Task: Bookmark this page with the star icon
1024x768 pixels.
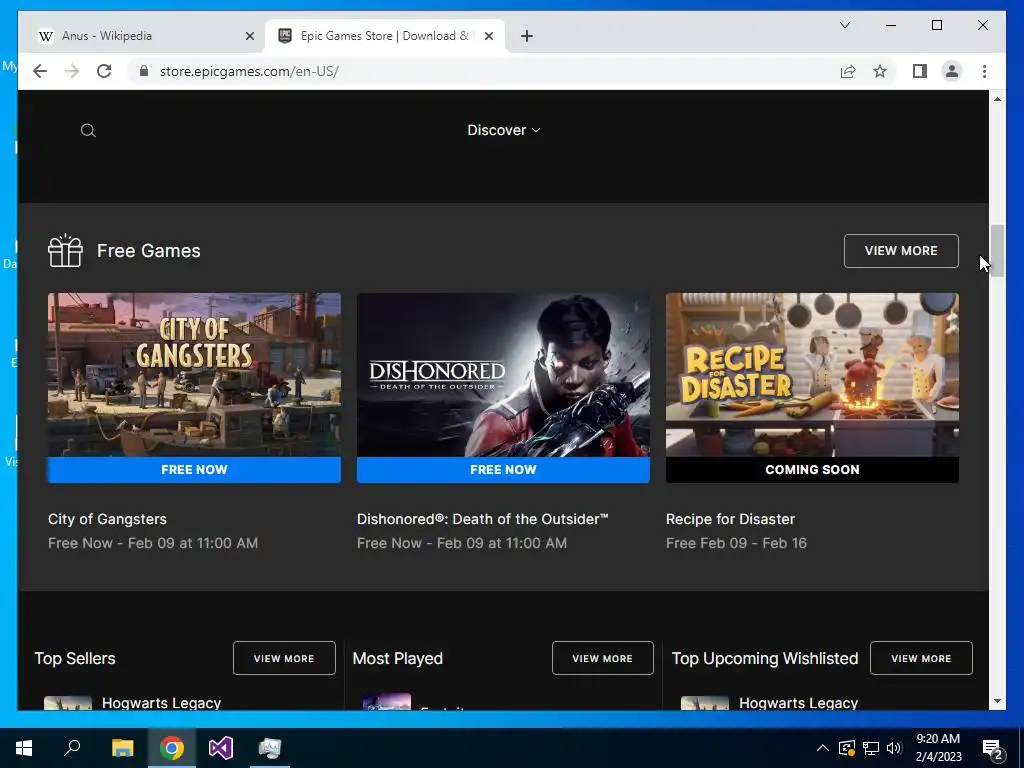Action: tap(880, 71)
